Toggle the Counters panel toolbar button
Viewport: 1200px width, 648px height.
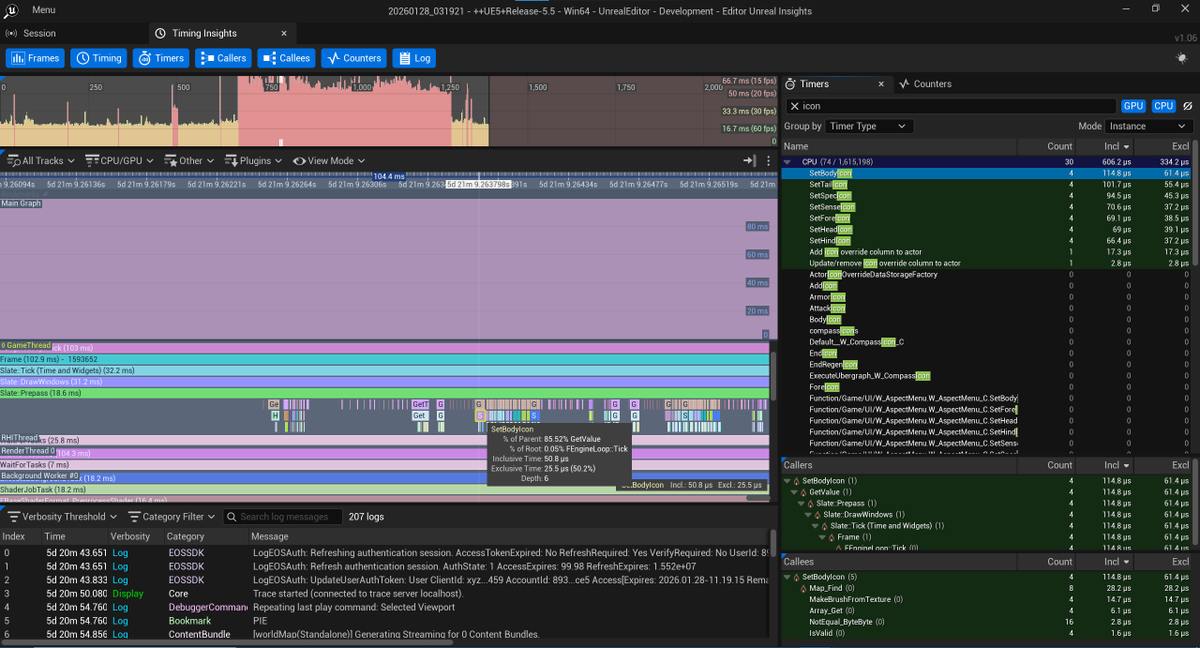pyautogui.click(x=353, y=58)
